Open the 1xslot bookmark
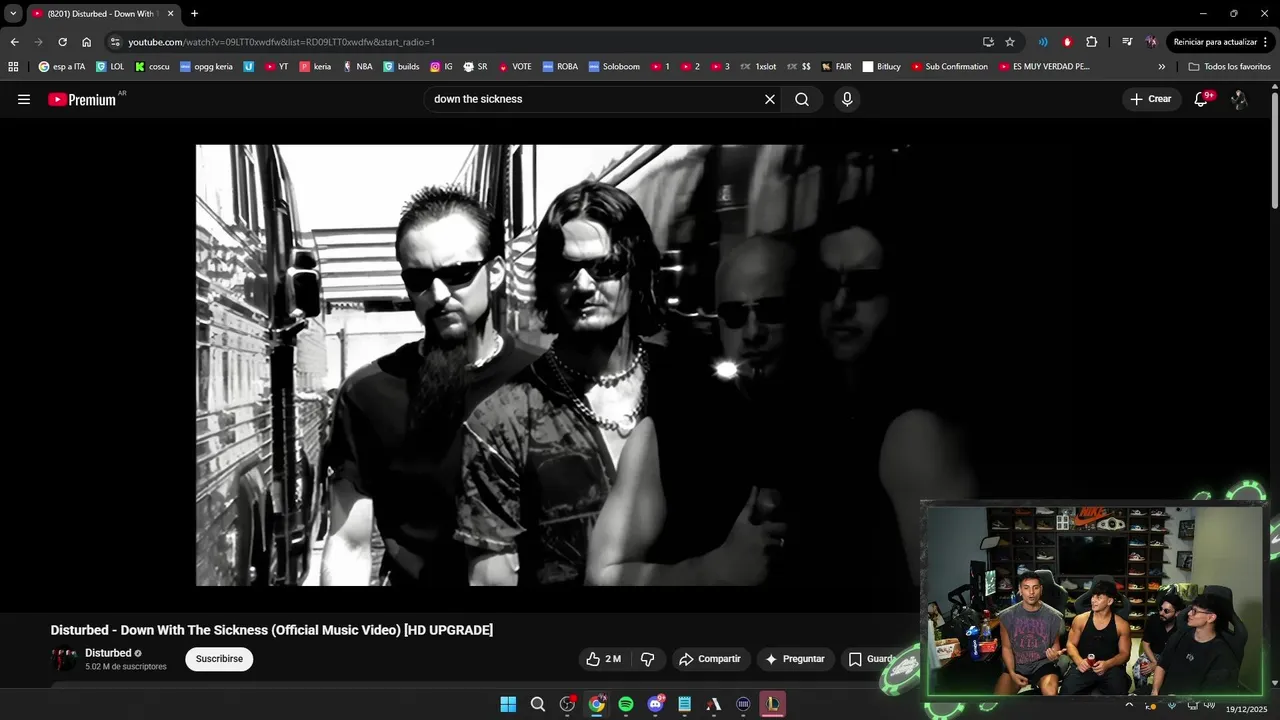Screen dimensions: 1280x720 coord(758,67)
